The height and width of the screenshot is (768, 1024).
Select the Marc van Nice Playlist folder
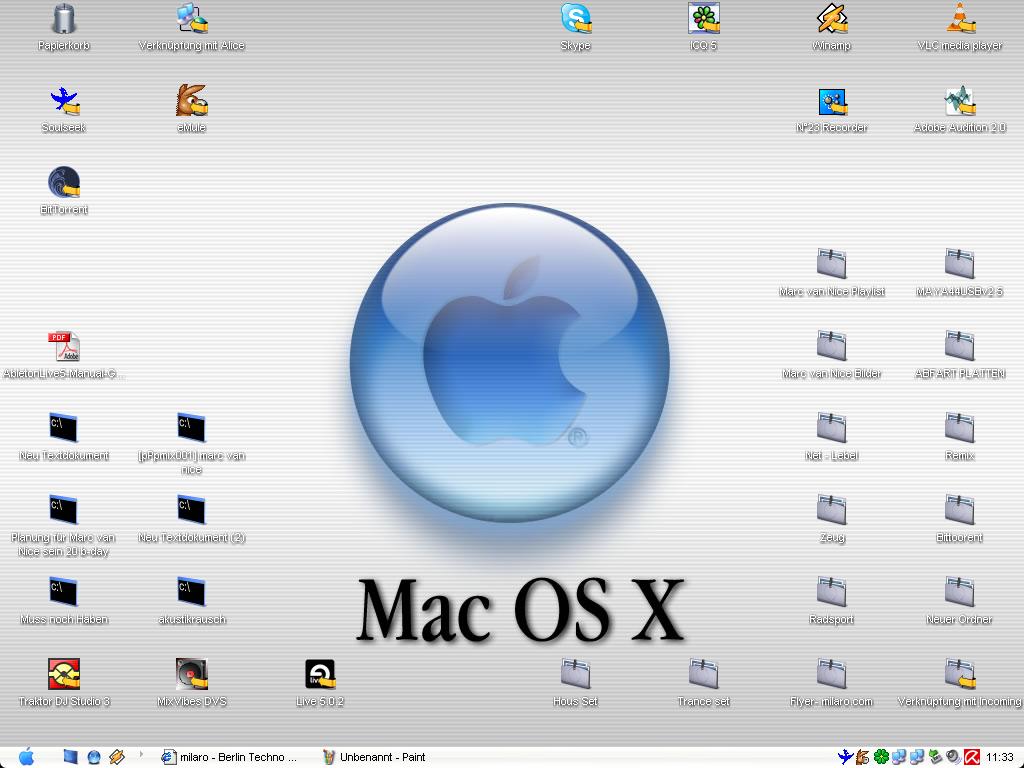[831, 265]
